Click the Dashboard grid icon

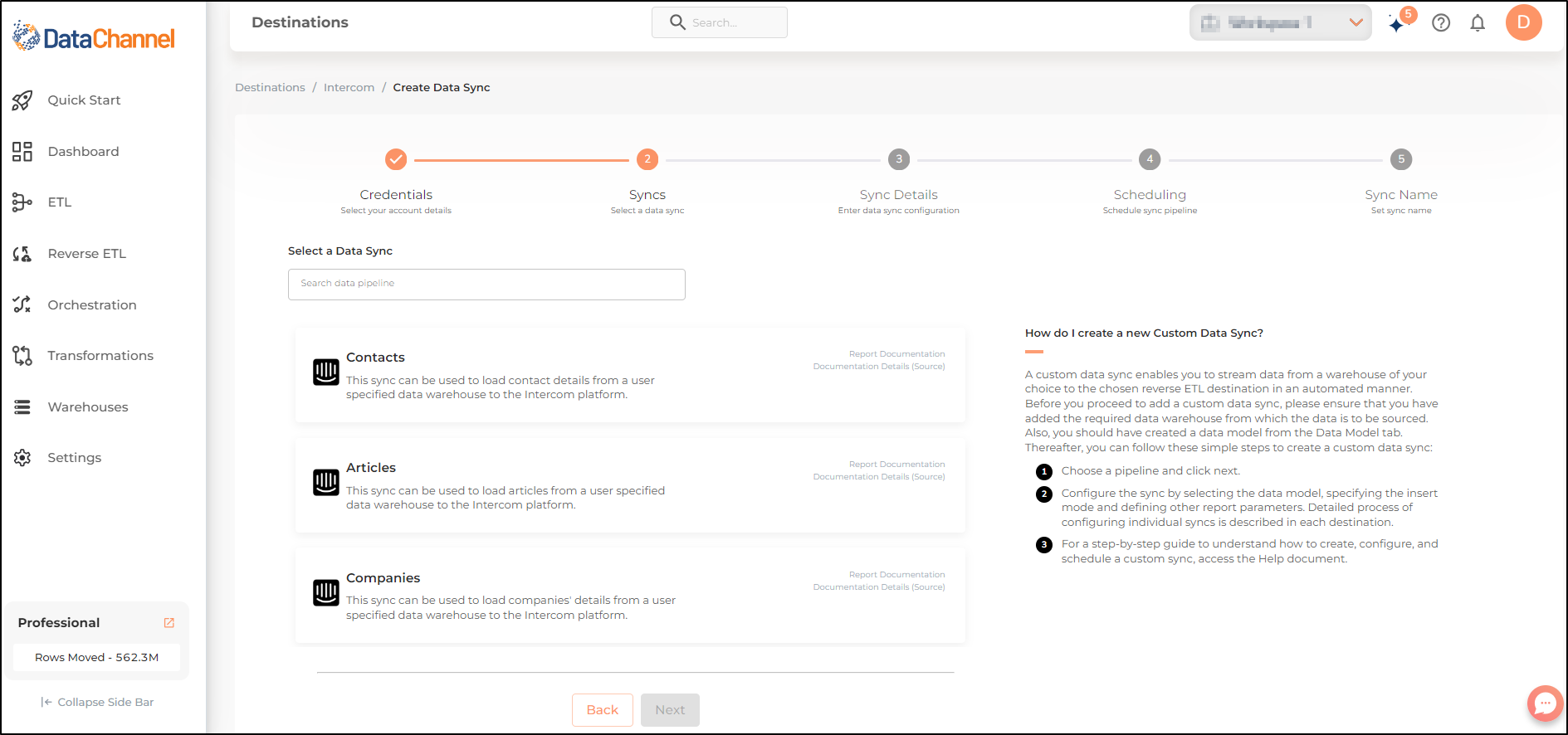(x=22, y=151)
